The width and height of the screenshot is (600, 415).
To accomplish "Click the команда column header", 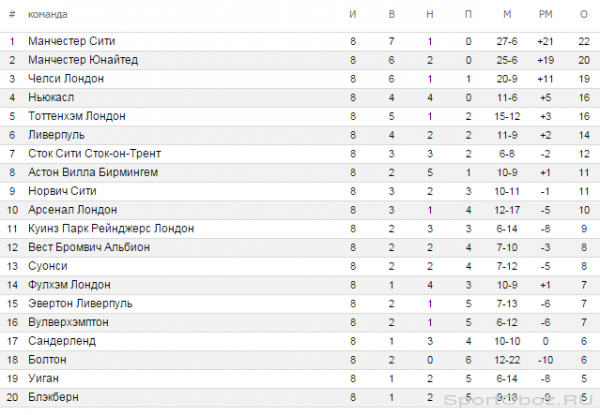I will point(47,15).
